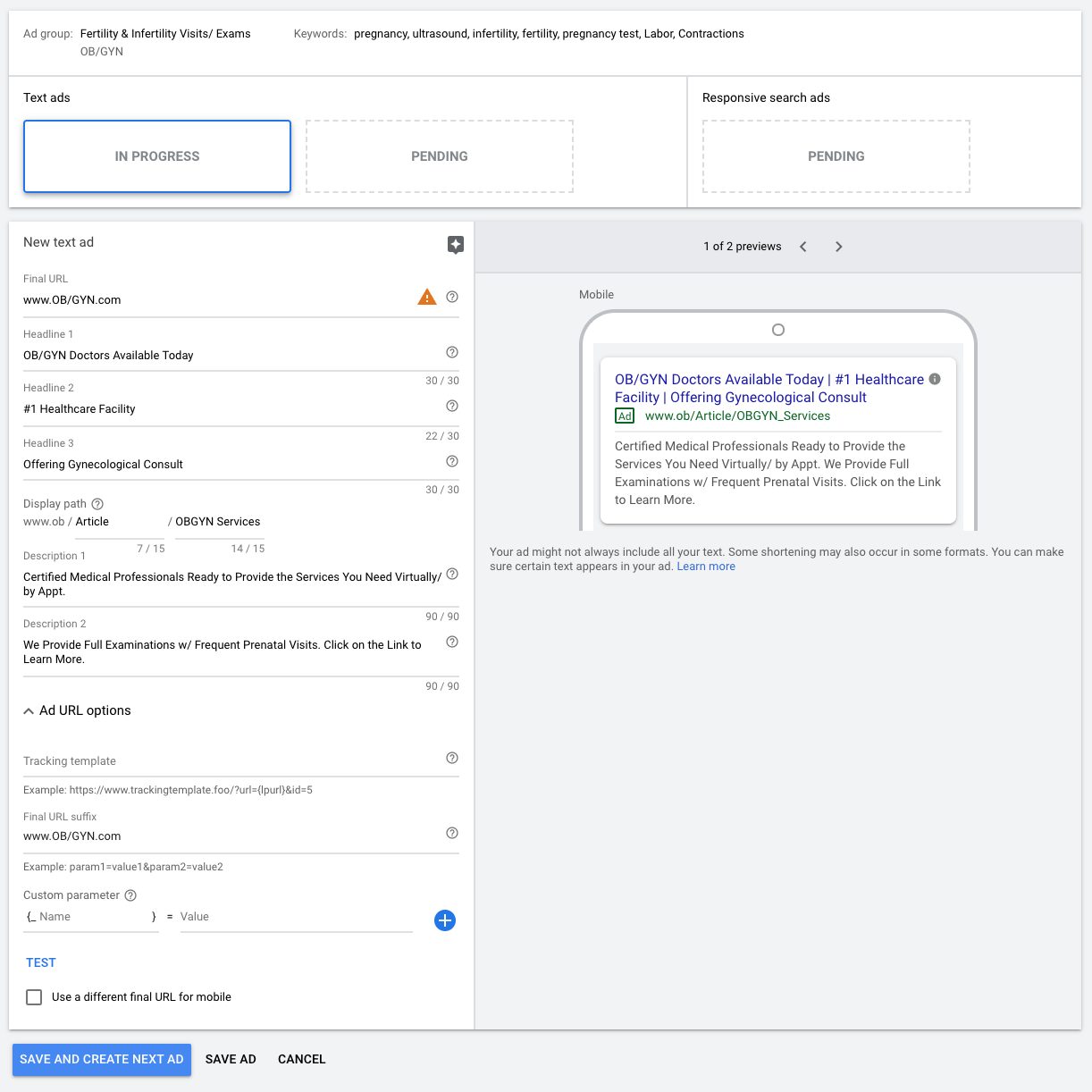Open help icon next to Headline 1
The width and height of the screenshot is (1092, 1092).
click(452, 352)
